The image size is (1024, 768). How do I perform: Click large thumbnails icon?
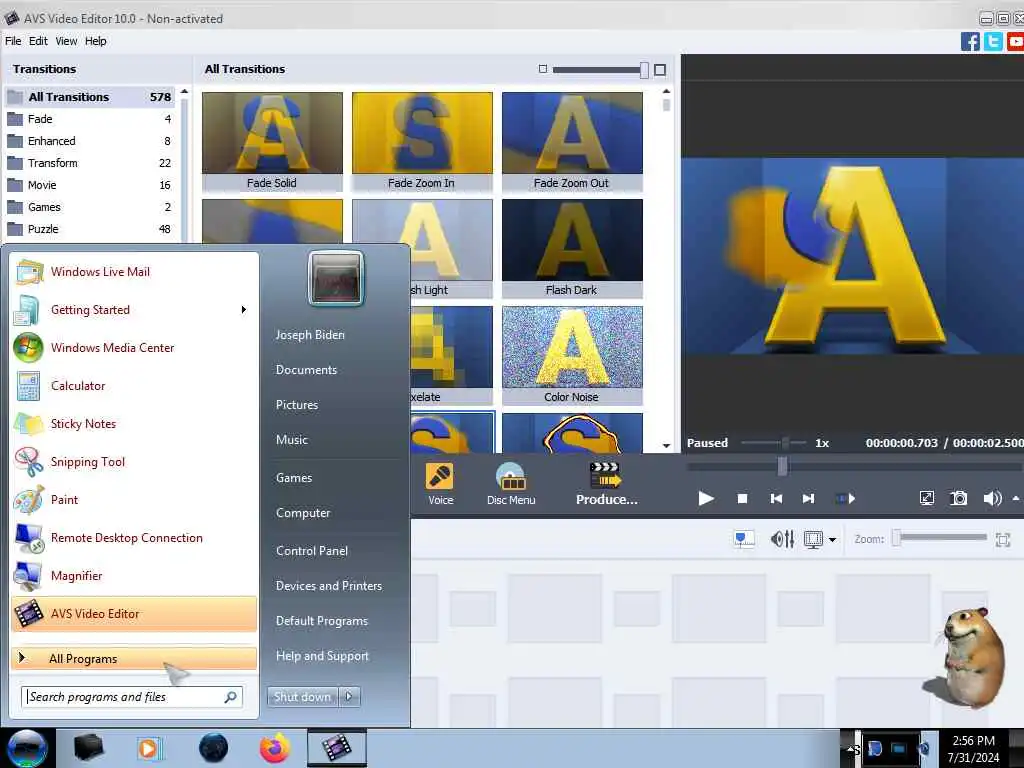pyautogui.click(x=660, y=69)
